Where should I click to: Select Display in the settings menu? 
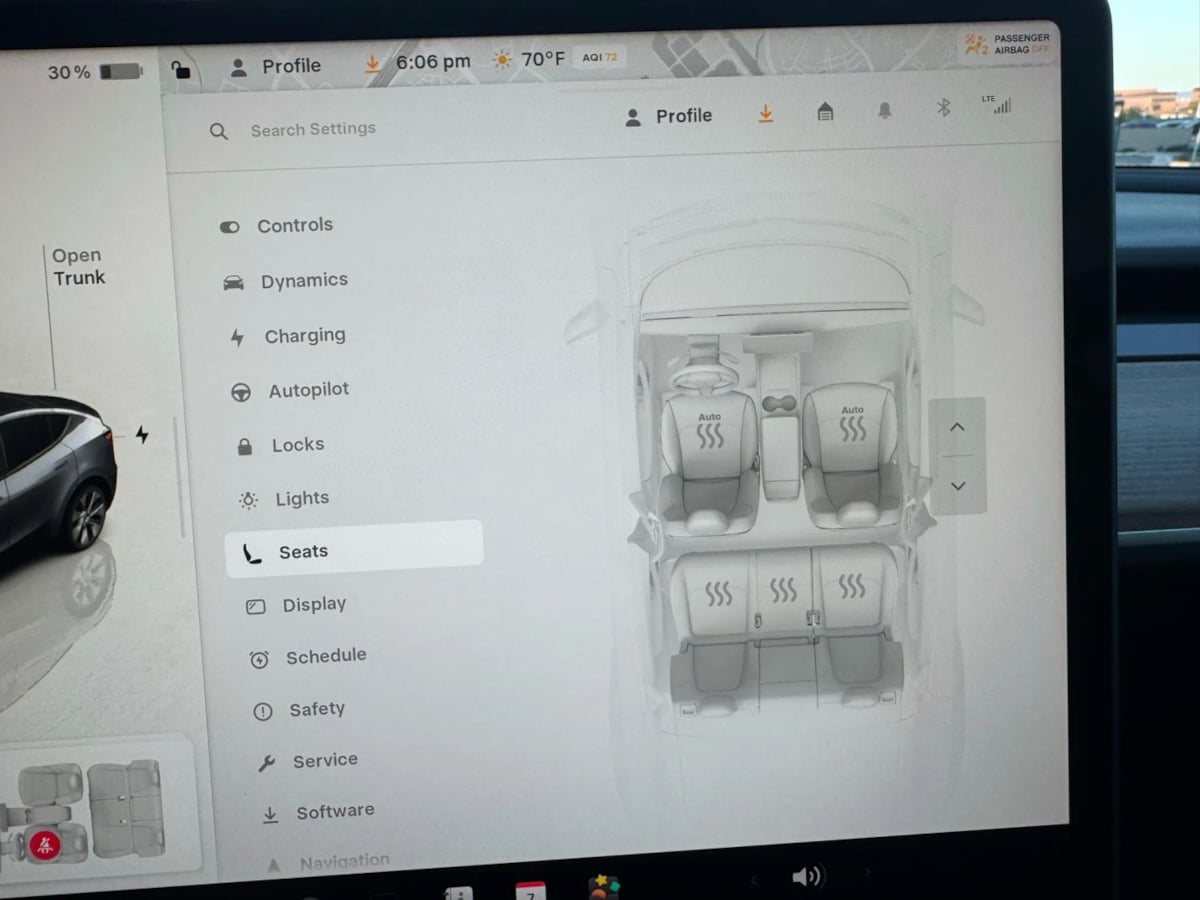coord(314,605)
